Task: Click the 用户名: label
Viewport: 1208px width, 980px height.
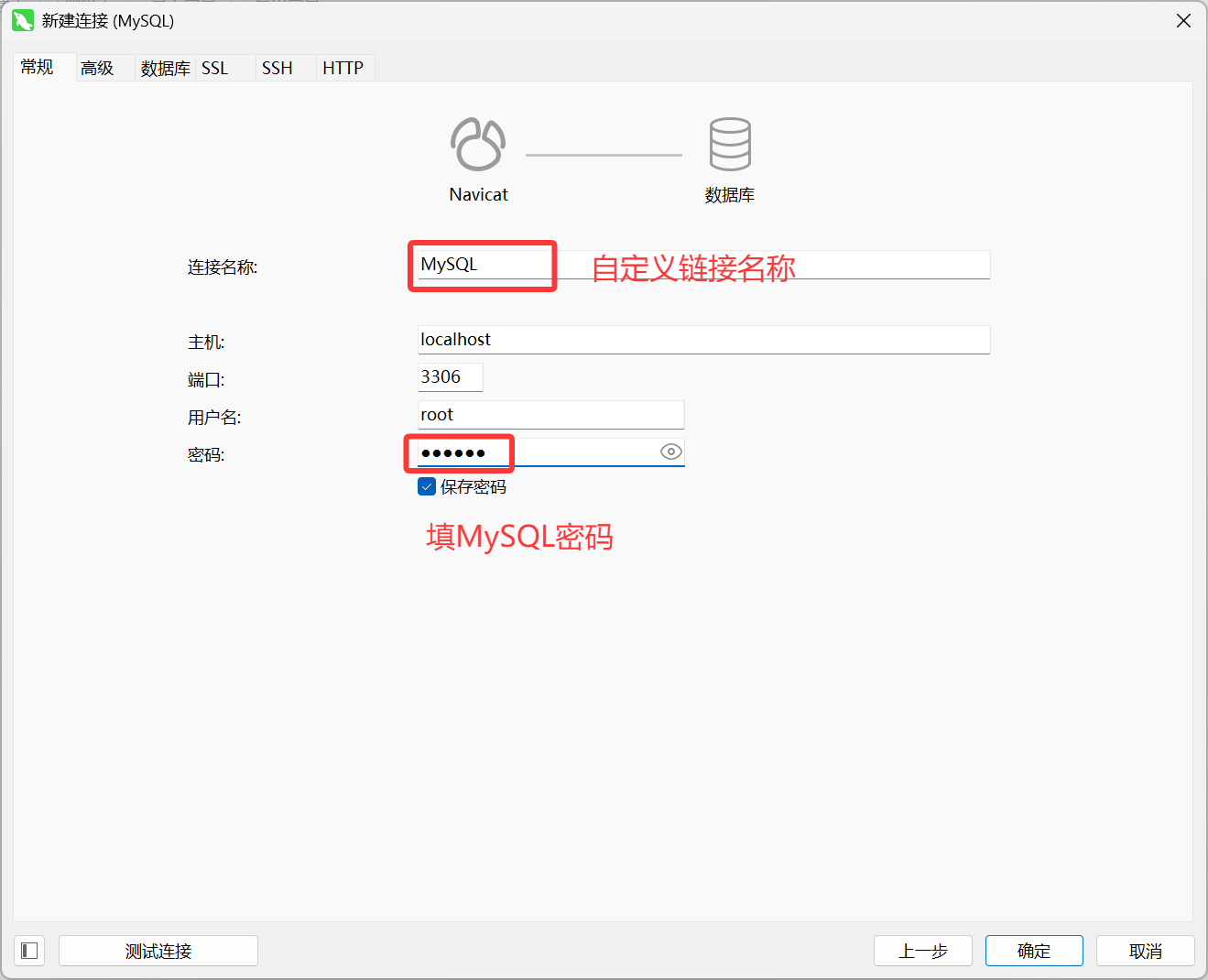Action: 214,418
